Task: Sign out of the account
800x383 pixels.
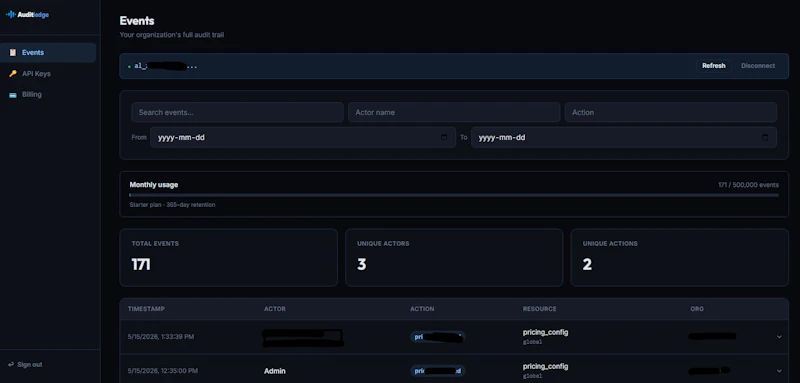Action: 25,365
